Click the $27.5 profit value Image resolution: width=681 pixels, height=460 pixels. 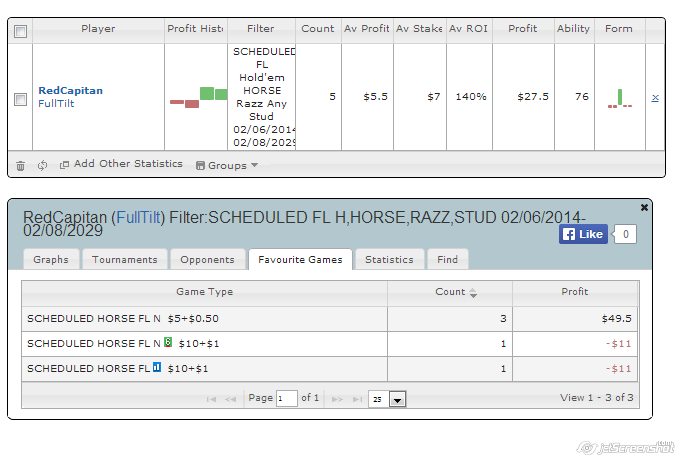pos(533,96)
